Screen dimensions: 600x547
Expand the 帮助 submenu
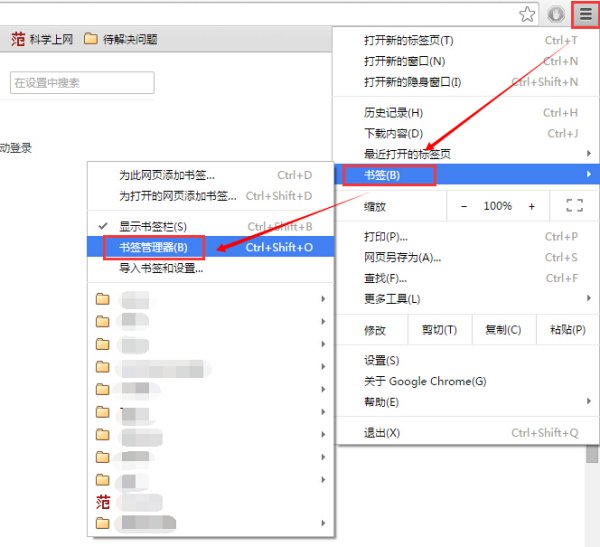point(381,402)
